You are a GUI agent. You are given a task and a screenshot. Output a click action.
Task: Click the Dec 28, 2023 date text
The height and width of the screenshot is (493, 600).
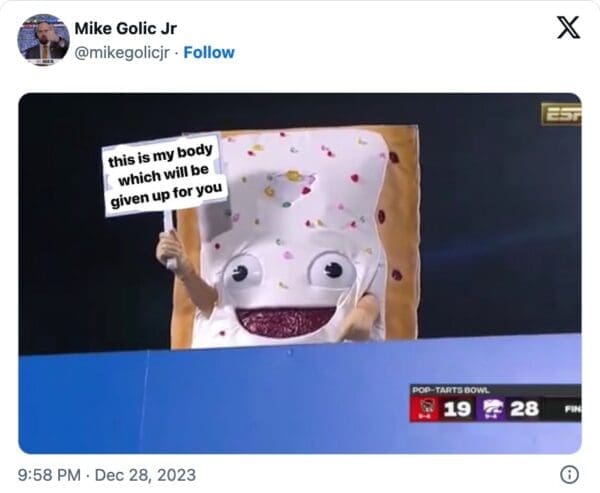click(145, 475)
